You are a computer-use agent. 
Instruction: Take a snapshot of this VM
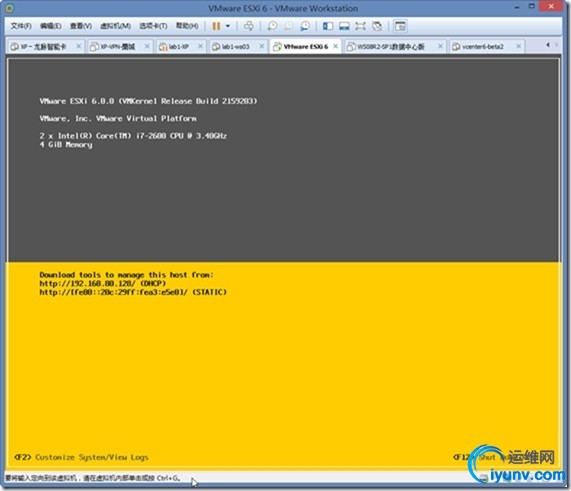click(x=272, y=26)
